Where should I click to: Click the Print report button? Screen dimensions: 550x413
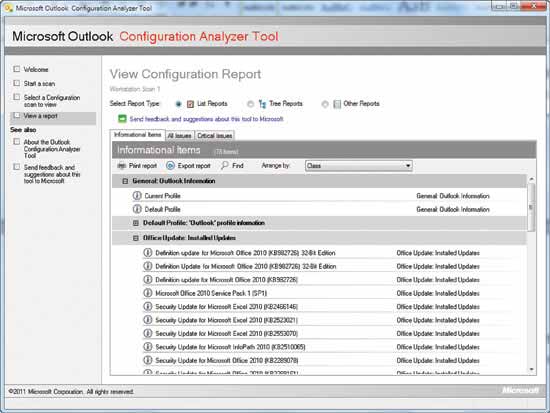pos(137,166)
